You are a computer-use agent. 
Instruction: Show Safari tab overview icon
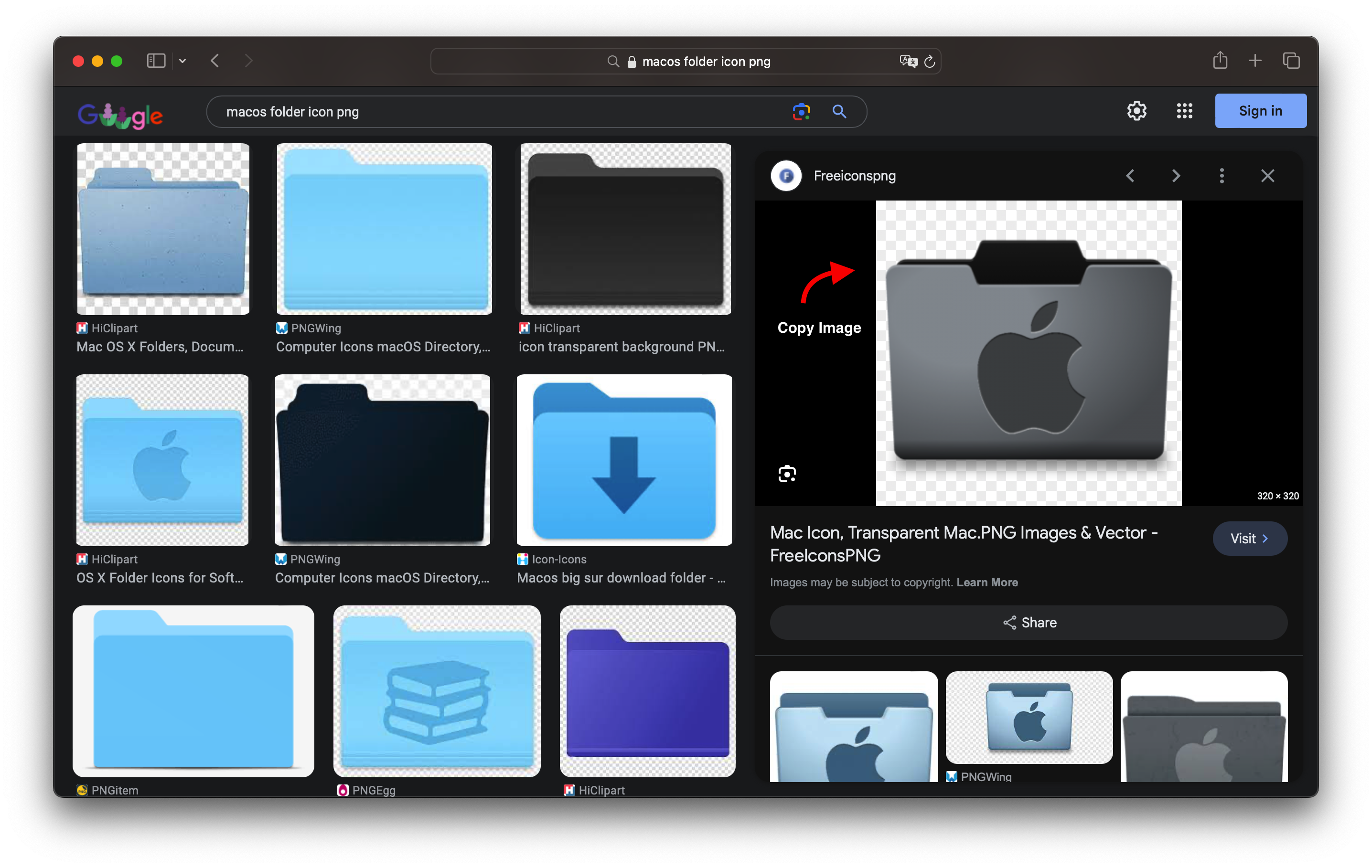(x=1291, y=60)
